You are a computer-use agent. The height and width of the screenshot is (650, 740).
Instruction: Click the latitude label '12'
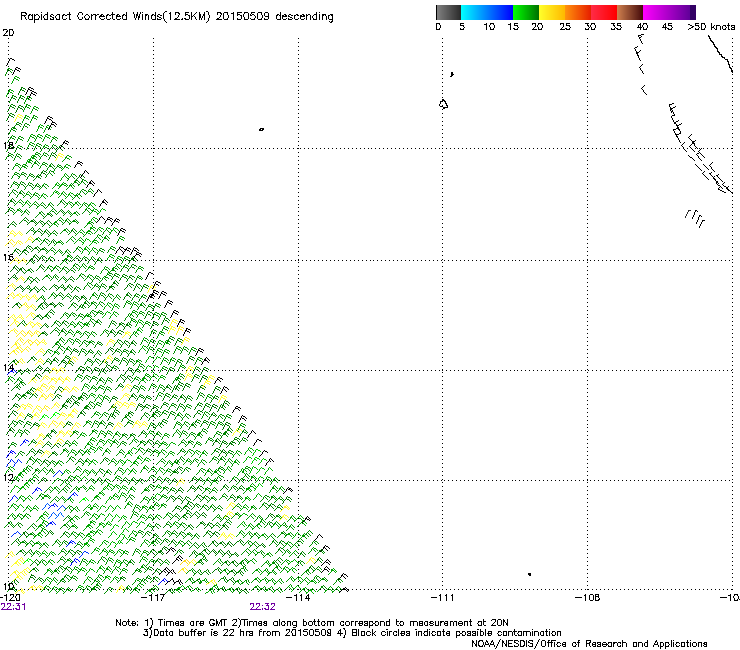point(8,478)
